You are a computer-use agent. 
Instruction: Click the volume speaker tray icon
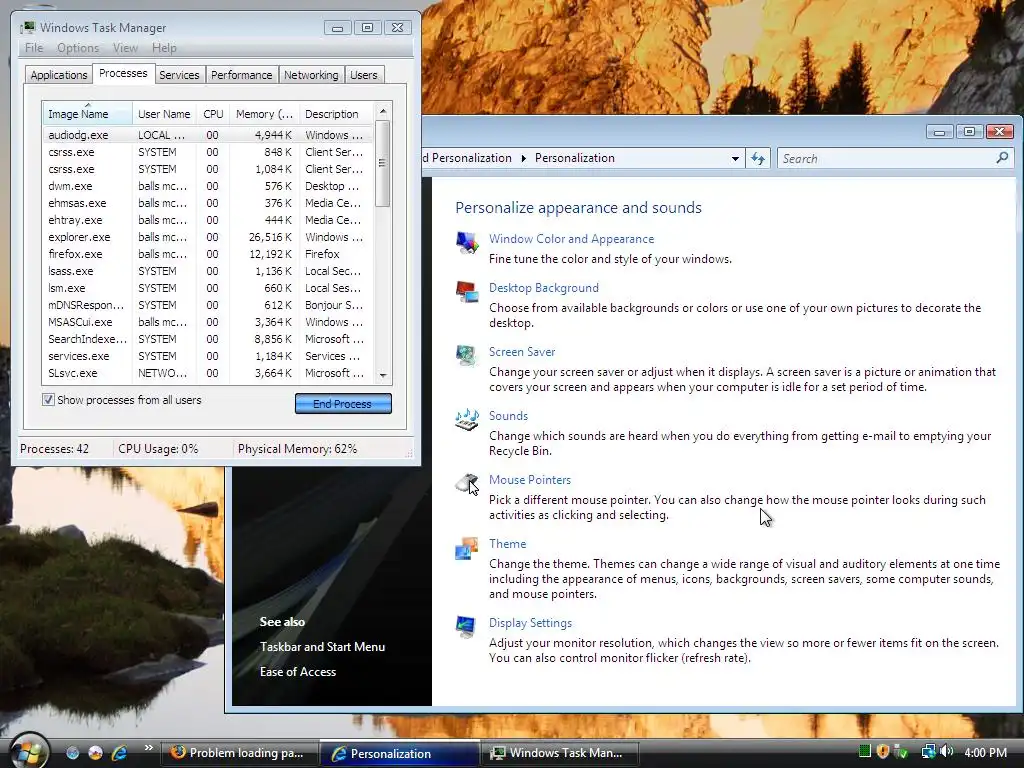click(948, 752)
